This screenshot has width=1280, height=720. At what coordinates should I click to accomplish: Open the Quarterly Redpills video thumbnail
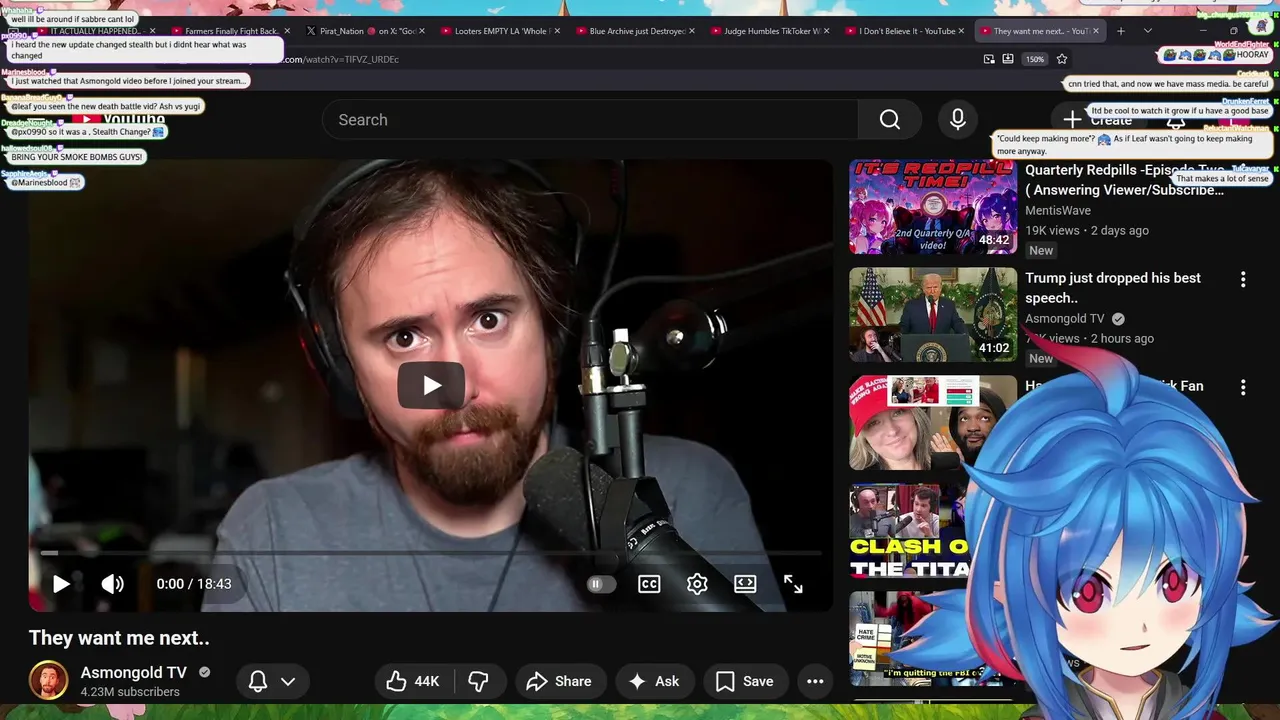(933, 207)
